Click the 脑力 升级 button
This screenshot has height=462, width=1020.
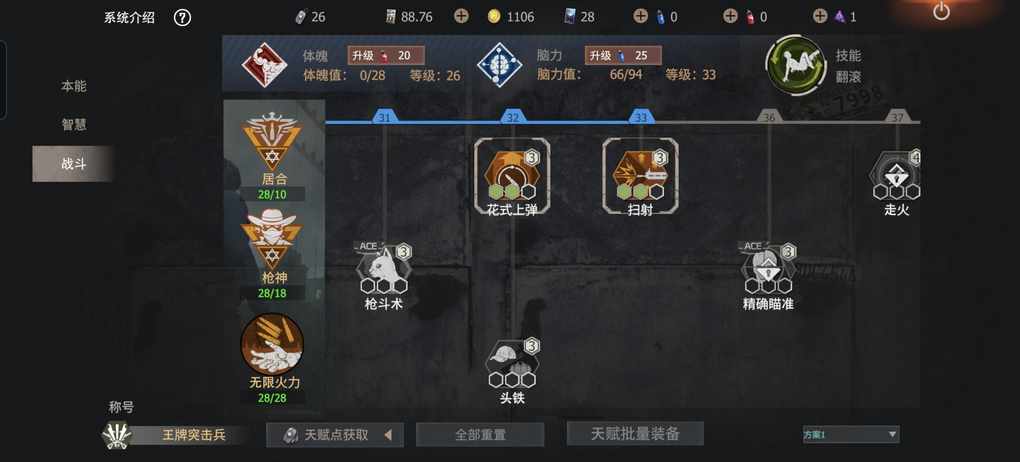click(623, 55)
